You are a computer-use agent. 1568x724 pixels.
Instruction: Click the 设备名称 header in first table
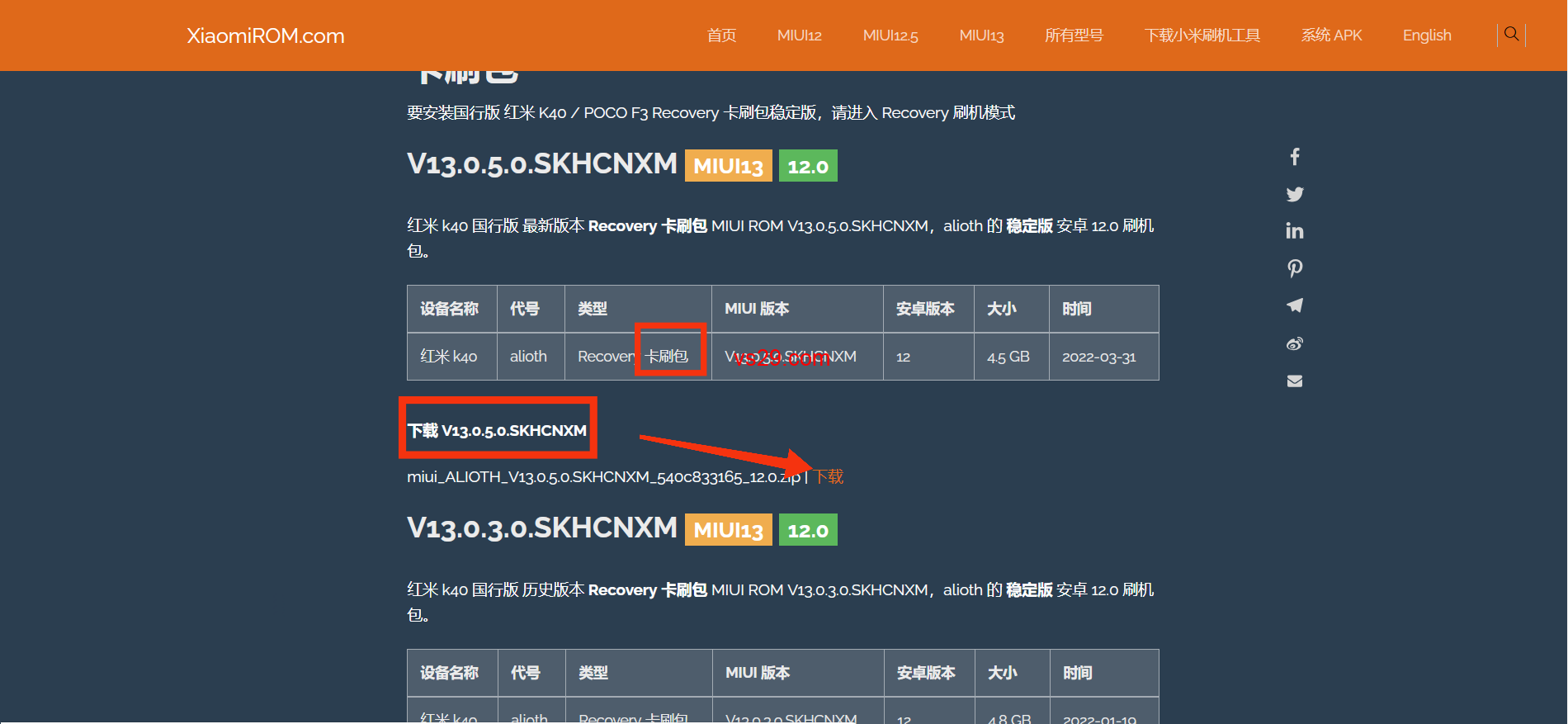tap(452, 309)
